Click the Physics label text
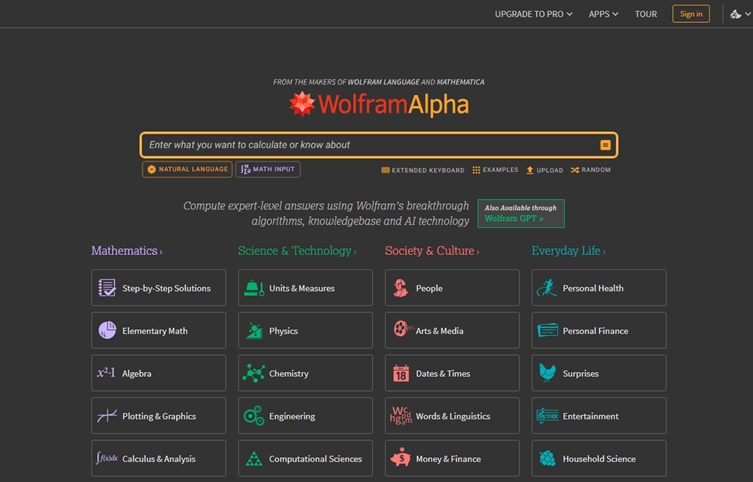Viewport: 753px width, 482px height. pyautogui.click(x=283, y=331)
